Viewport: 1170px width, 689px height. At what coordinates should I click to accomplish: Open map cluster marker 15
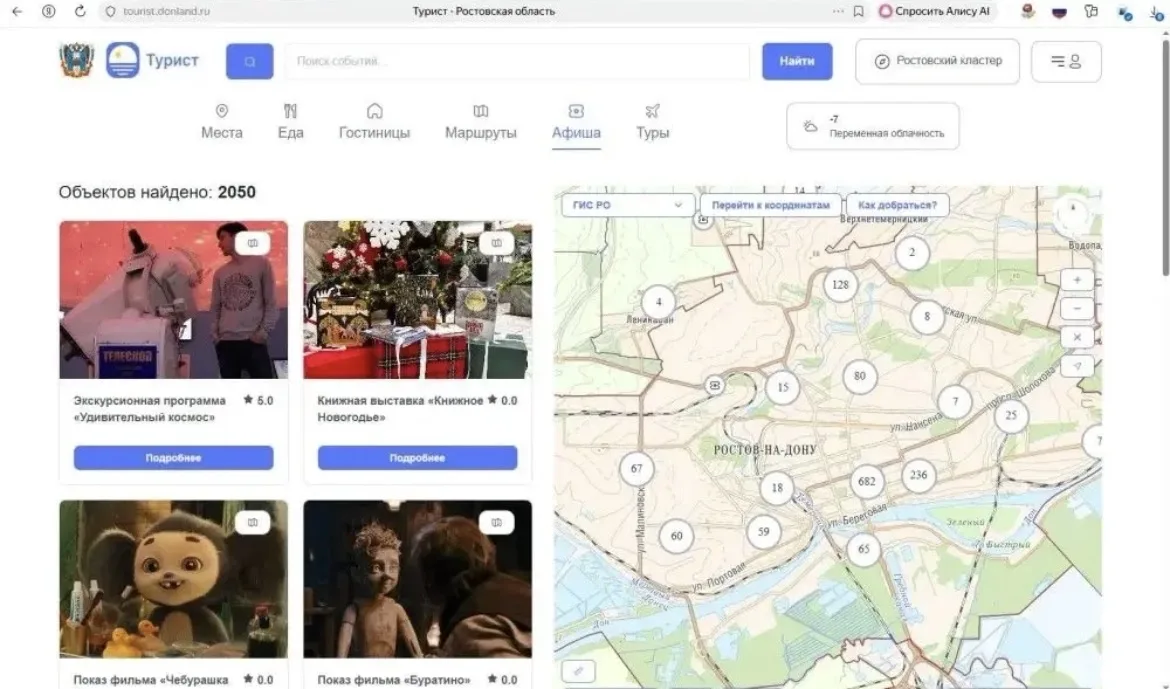point(783,387)
